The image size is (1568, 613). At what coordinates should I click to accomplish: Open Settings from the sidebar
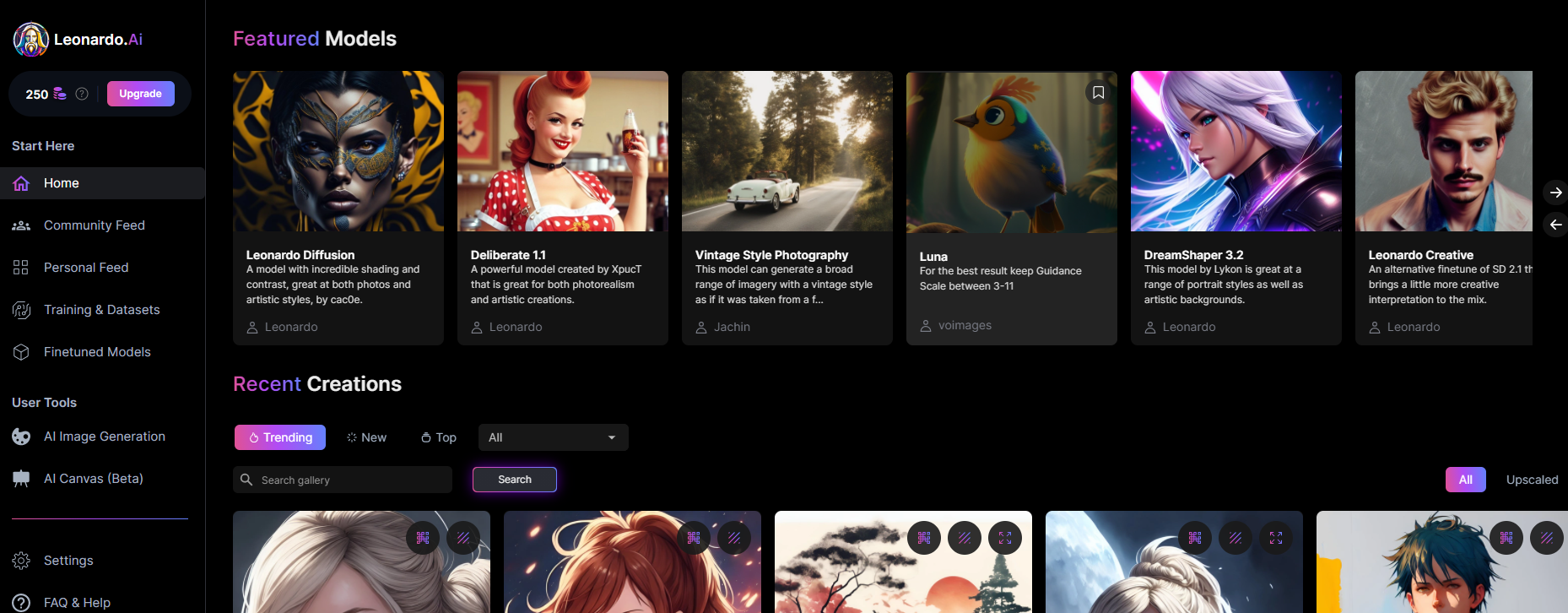pyautogui.click(x=68, y=561)
